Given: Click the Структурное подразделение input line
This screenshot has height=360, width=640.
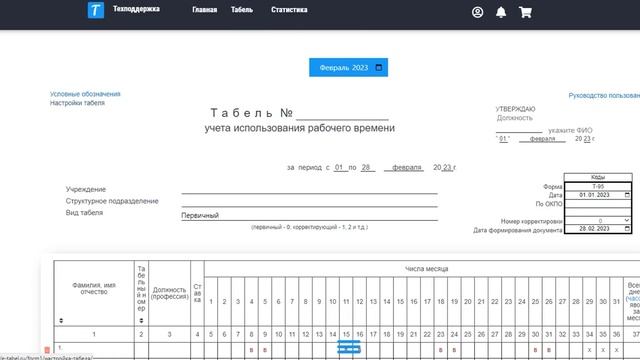Looking at the screenshot, I should [309, 202].
